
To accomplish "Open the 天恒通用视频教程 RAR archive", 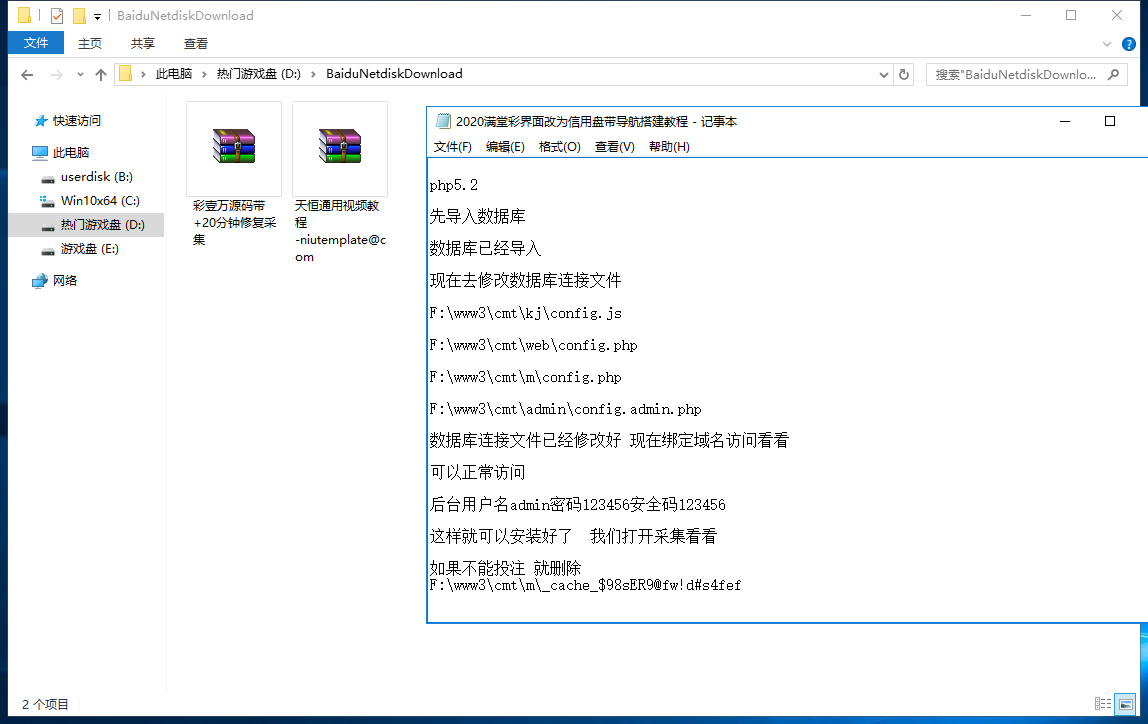I will click(339, 146).
